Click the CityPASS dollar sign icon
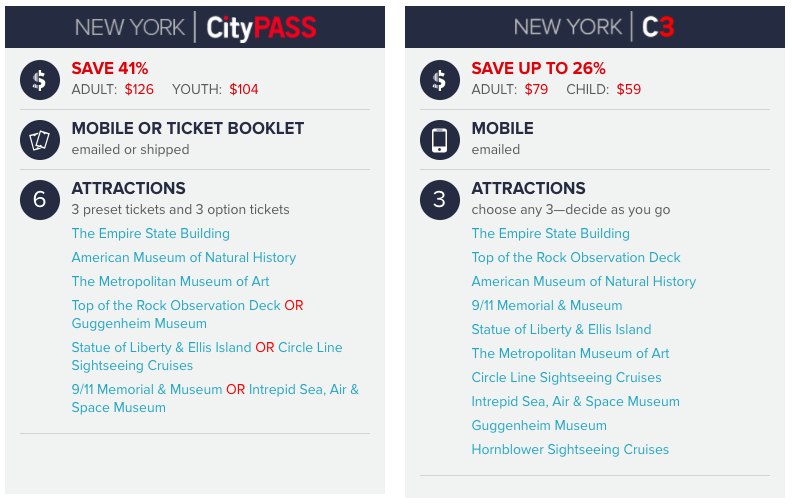 point(40,80)
